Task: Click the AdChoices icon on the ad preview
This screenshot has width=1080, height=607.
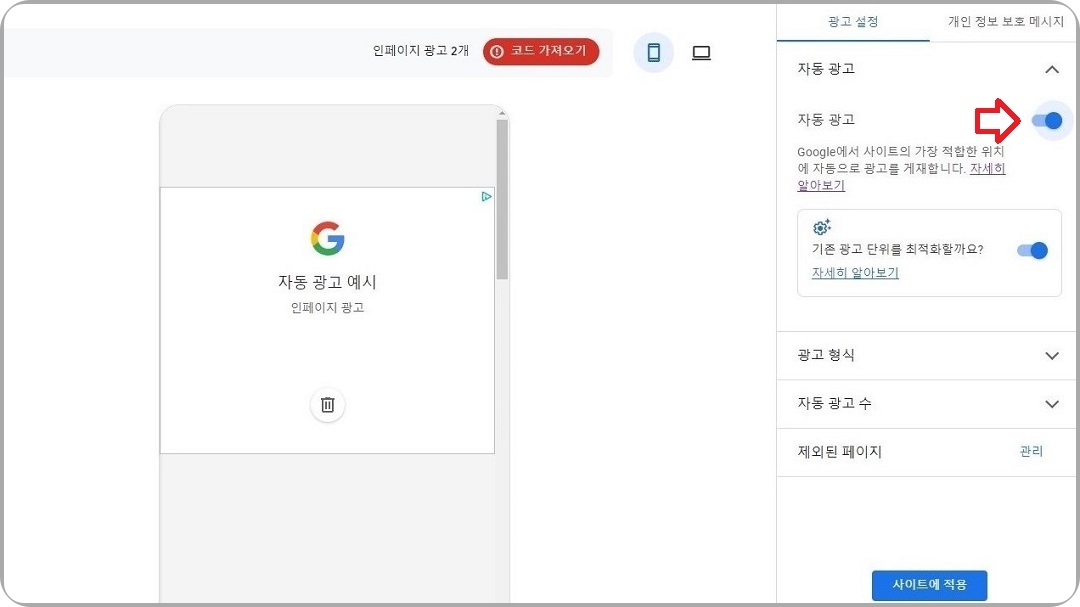Action: tap(486, 197)
